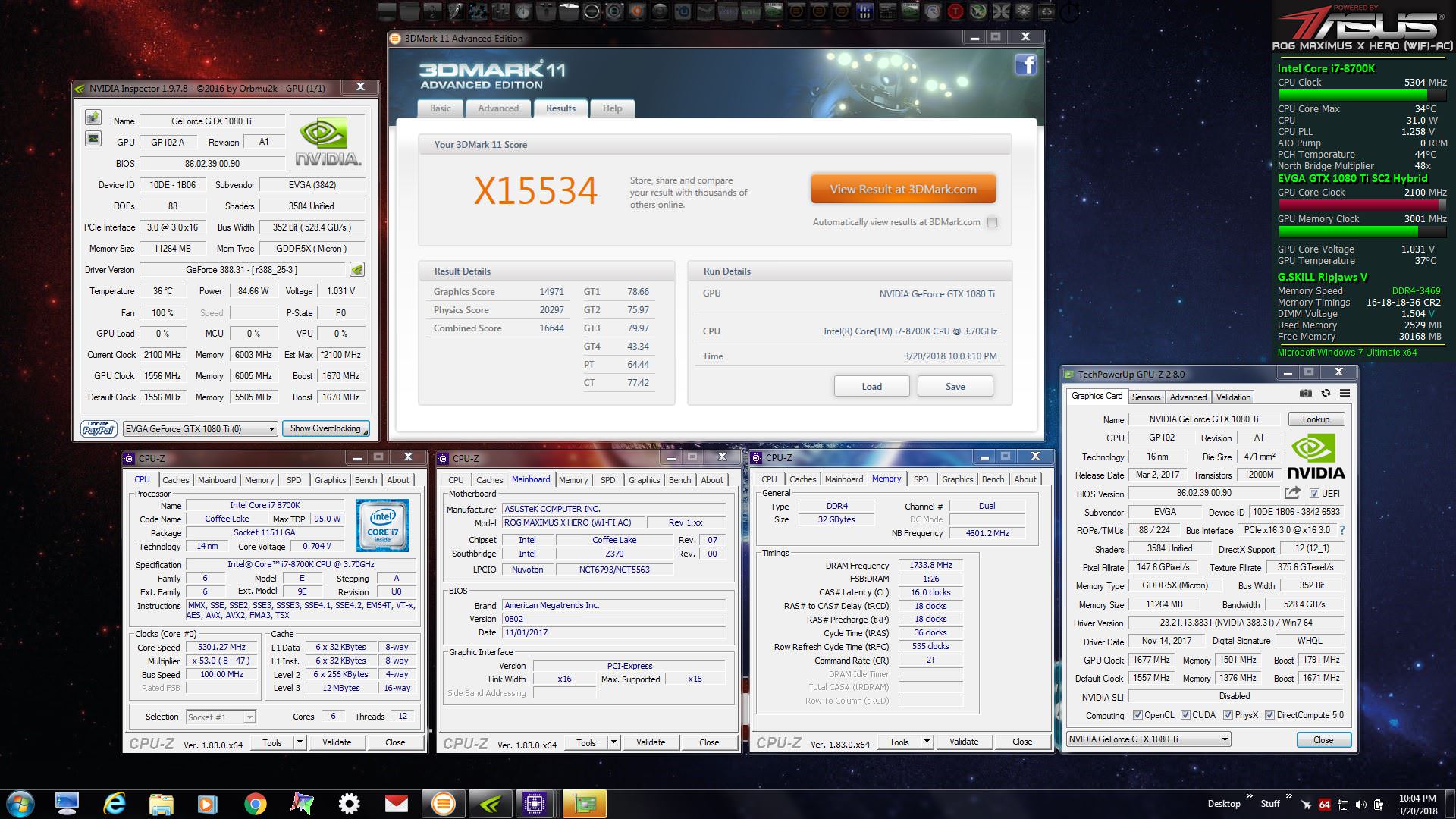Screen dimensions: 1456x819
Task: Open Windows Explorer folder icon on taskbar
Action: (162, 804)
